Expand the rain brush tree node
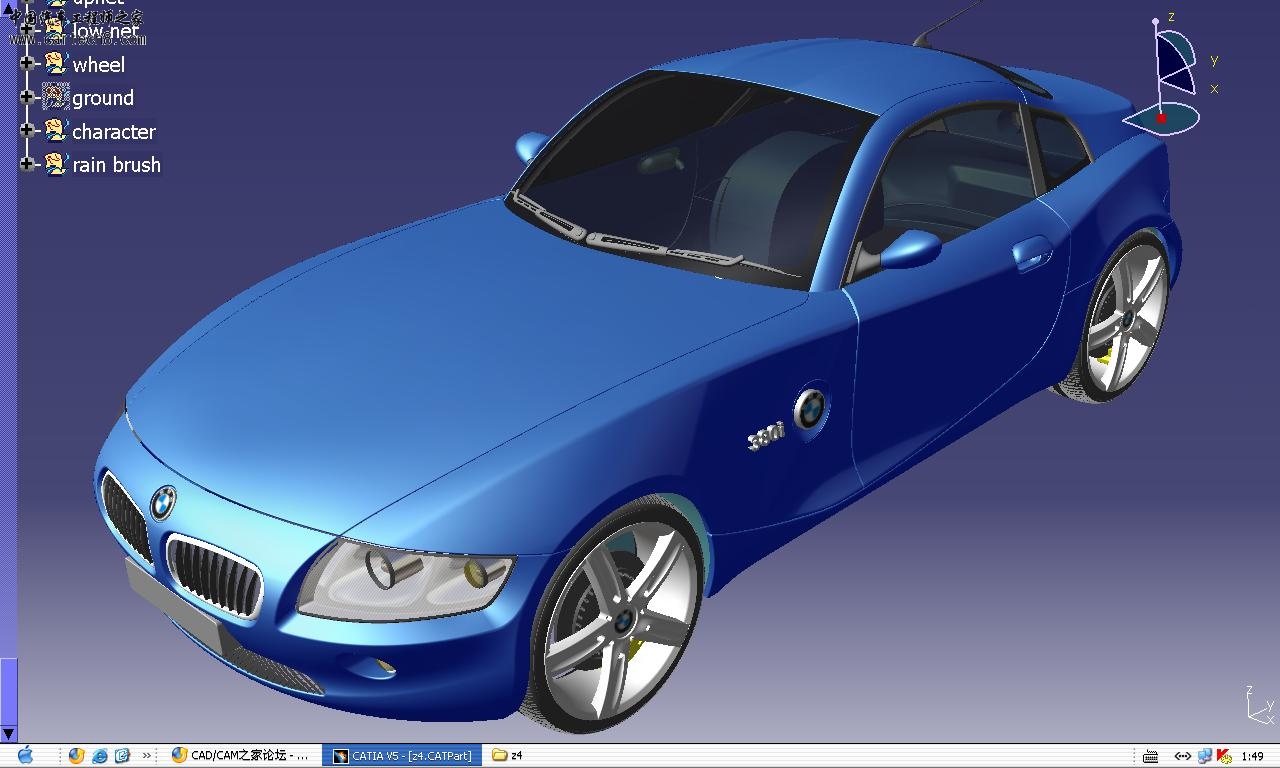 click(x=27, y=164)
